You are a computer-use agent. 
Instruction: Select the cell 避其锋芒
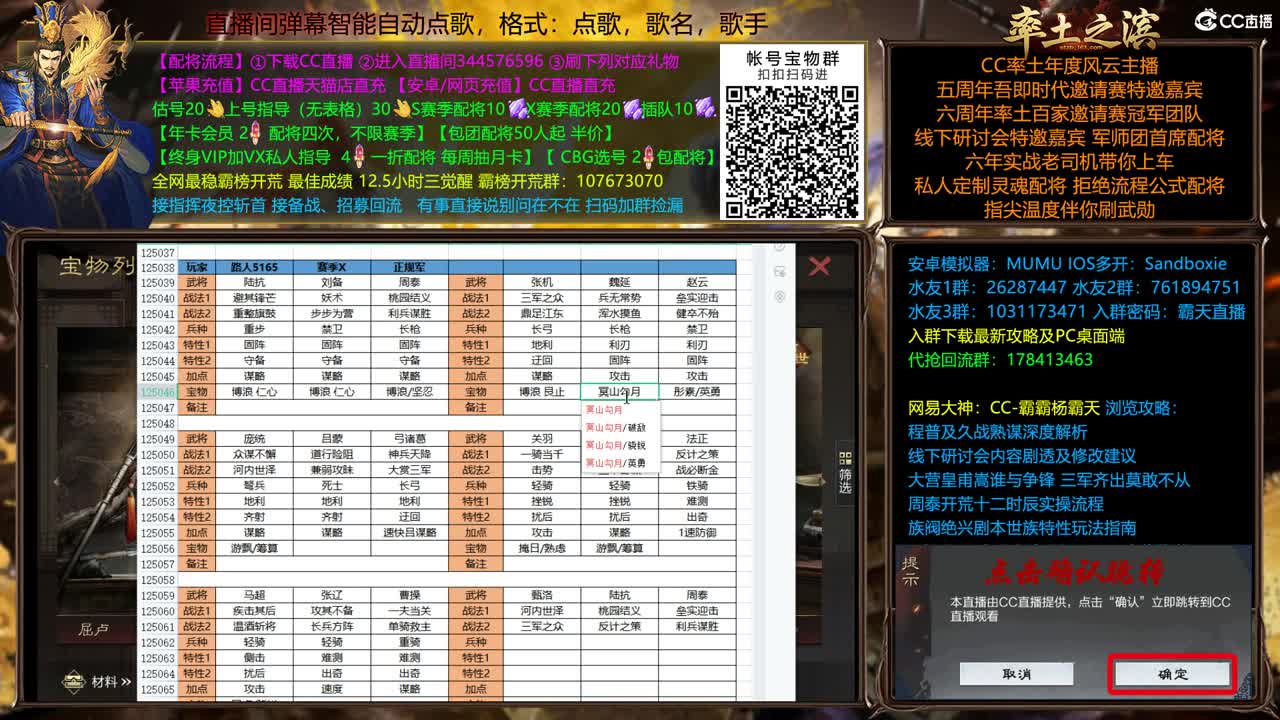254,298
